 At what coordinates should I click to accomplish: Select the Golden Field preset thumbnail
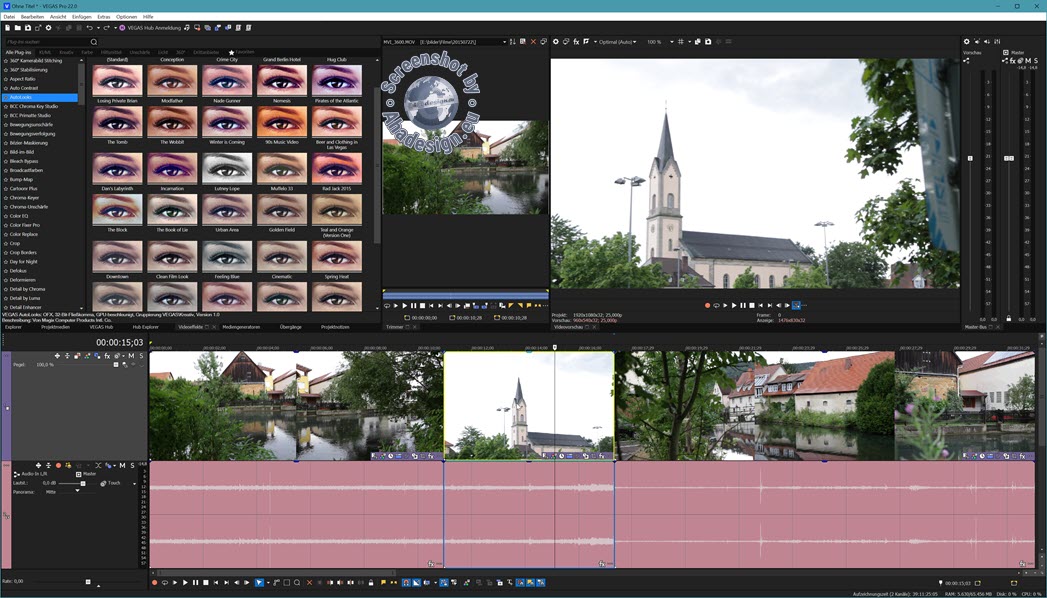click(282, 210)
